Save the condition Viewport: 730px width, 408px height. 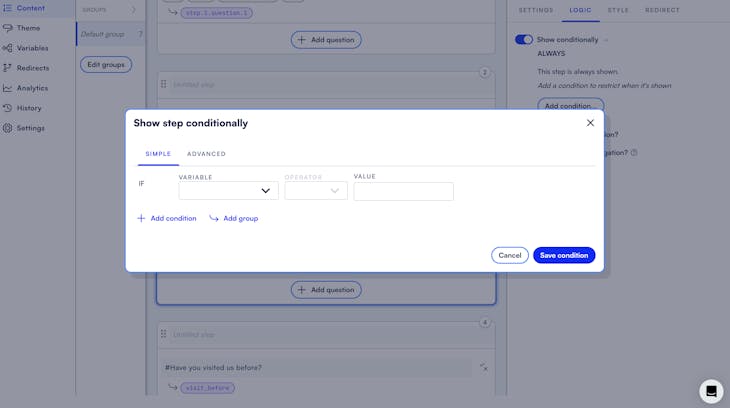564,255
